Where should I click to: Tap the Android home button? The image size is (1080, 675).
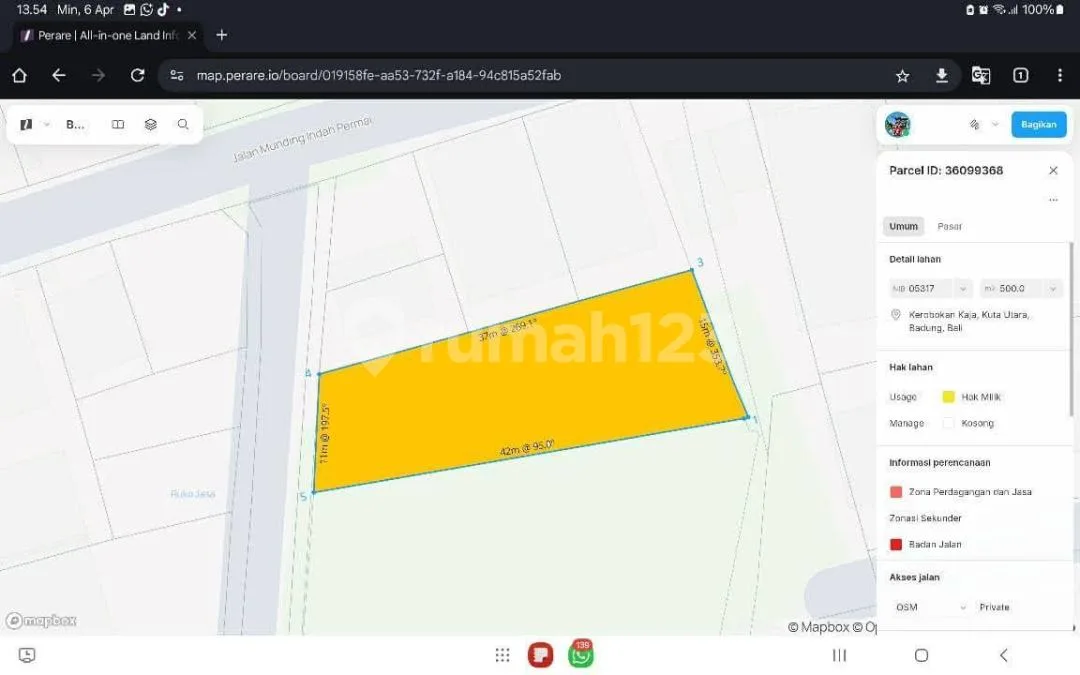point(921,655)
